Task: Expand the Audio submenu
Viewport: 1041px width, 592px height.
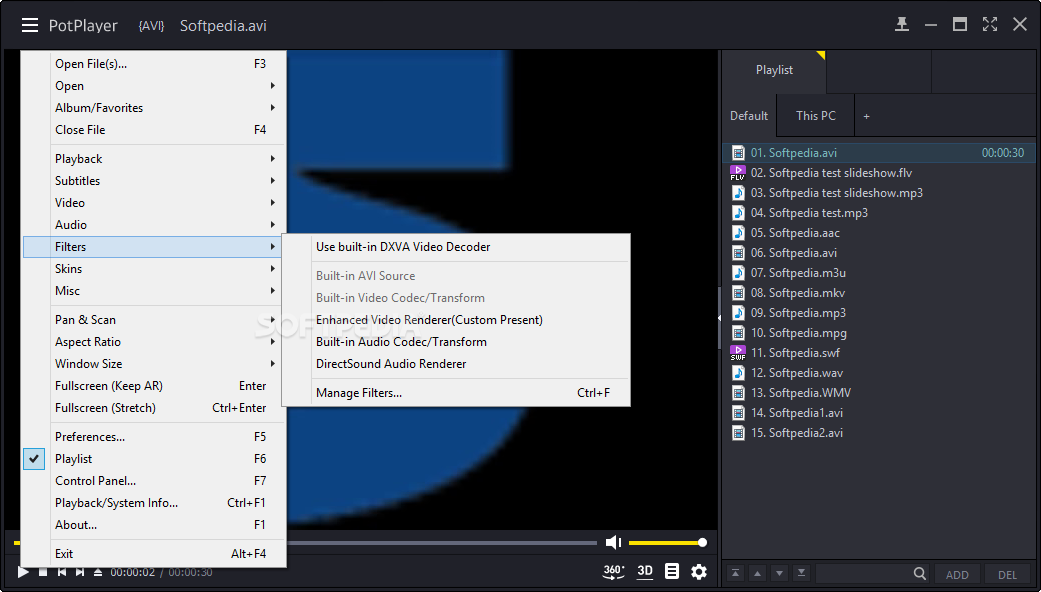Action: (x=154, y=224)
